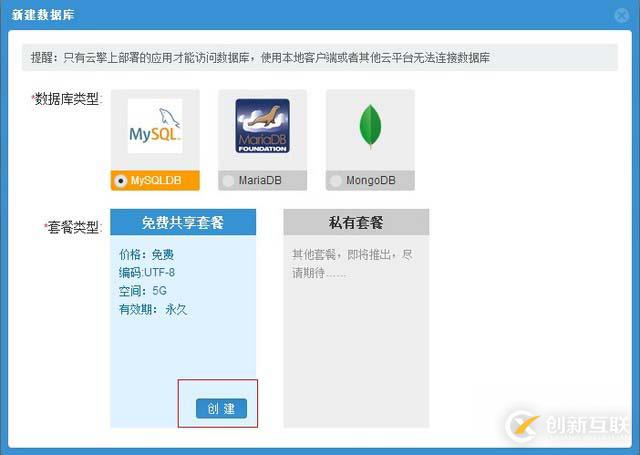Click the MySQL dolphin logo
Image resolution: width=640 pixels, height=455 pixels.
click(155, 126)
